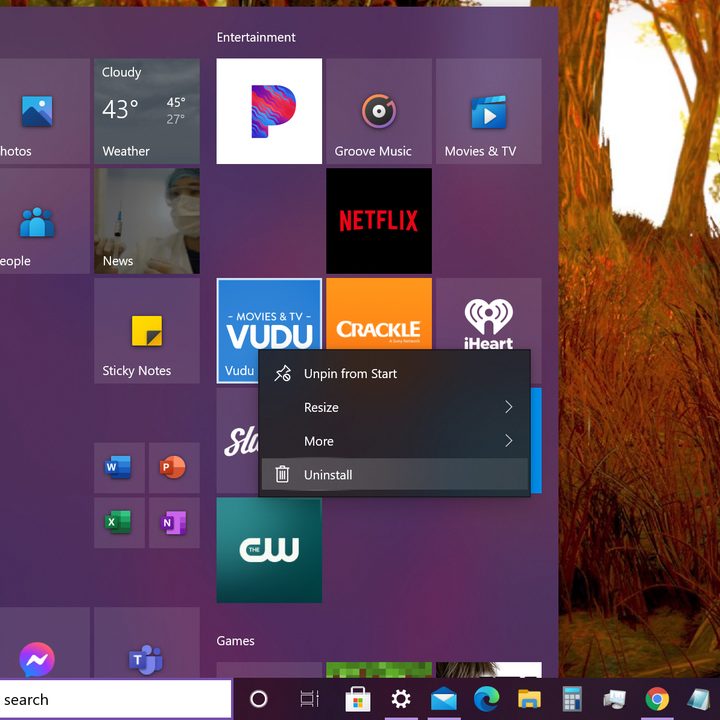Open Mail from the taskbar
The width and height of the screenshot is (720, 720).
click(x=444, y=699)
